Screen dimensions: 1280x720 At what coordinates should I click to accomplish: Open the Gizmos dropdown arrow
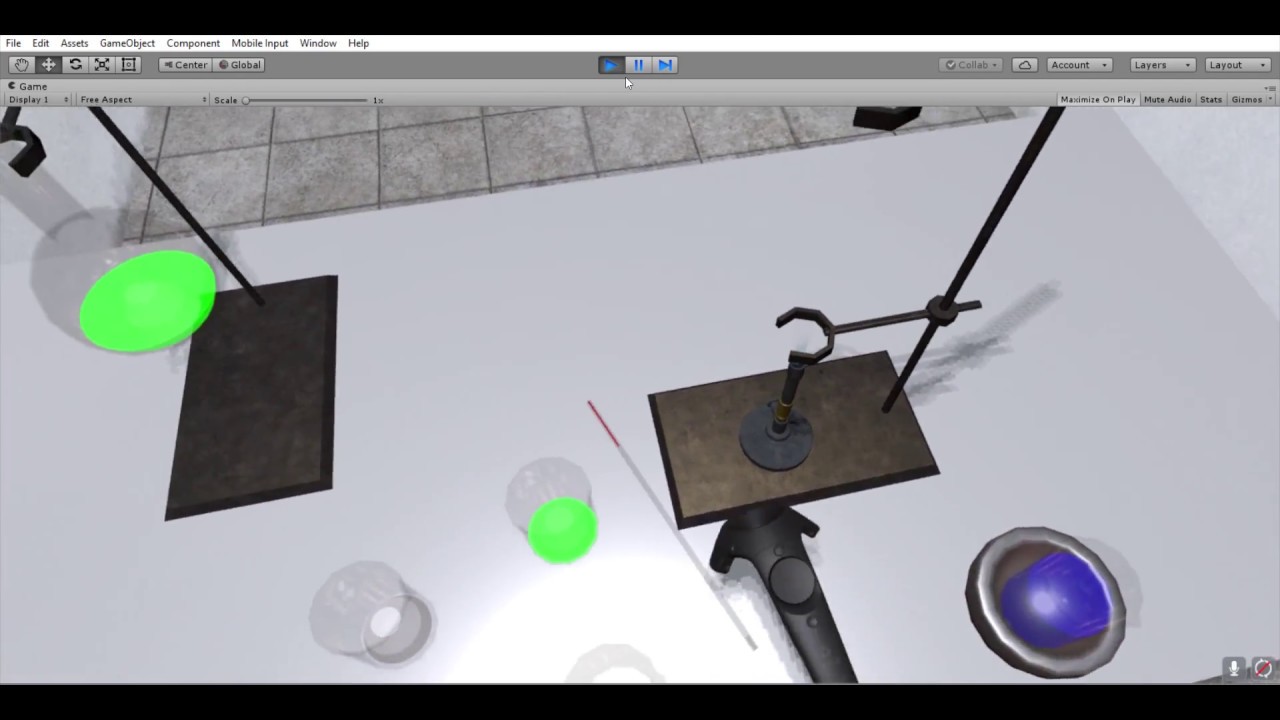click(x=1270, y=100)
